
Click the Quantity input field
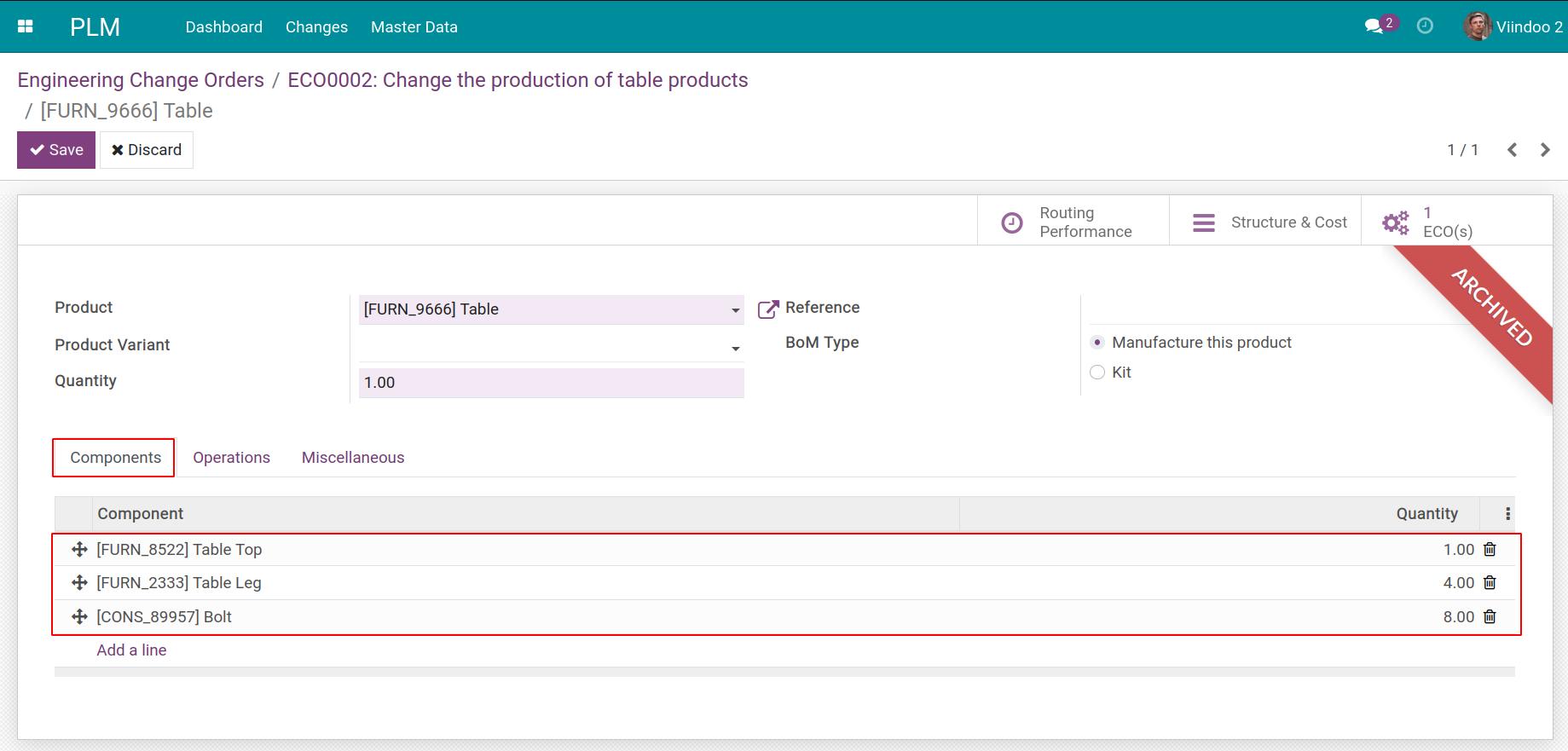(551, 383)
